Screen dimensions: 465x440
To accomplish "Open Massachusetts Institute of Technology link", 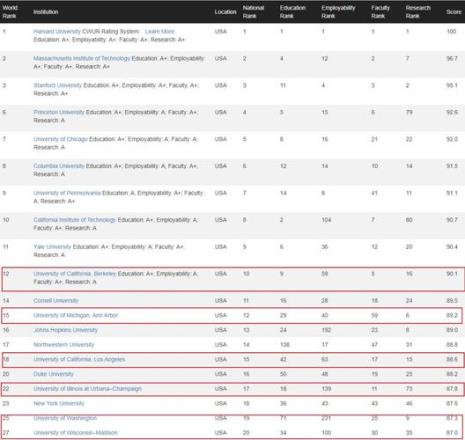I will [x=82, y=59].
